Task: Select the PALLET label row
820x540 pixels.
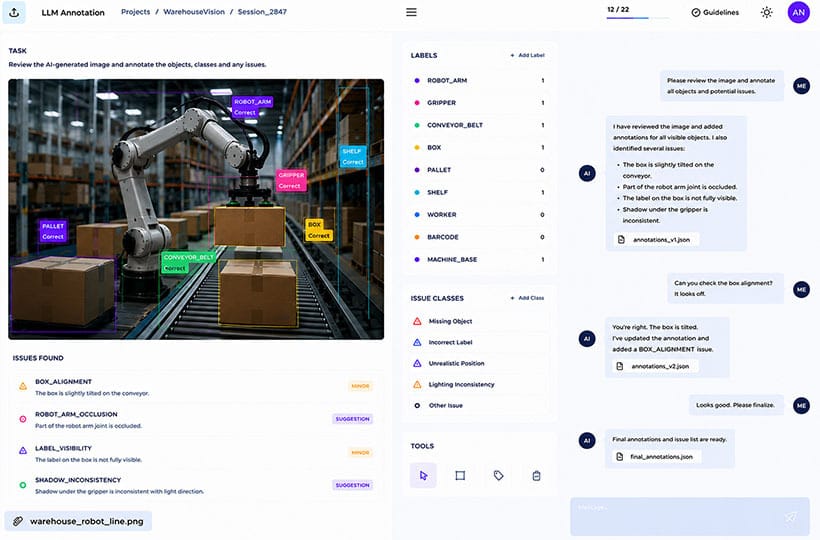Action: click(480, 170)
